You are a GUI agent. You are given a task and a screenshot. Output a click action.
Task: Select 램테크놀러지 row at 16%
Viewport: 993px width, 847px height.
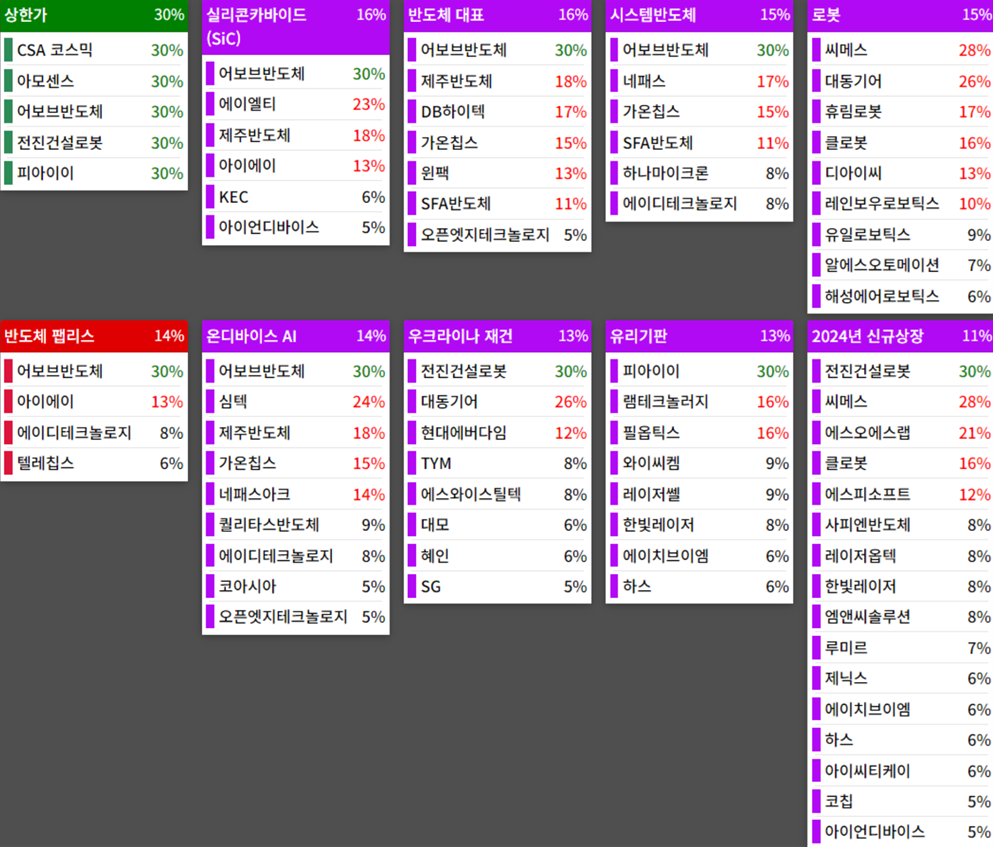[699, 402]
